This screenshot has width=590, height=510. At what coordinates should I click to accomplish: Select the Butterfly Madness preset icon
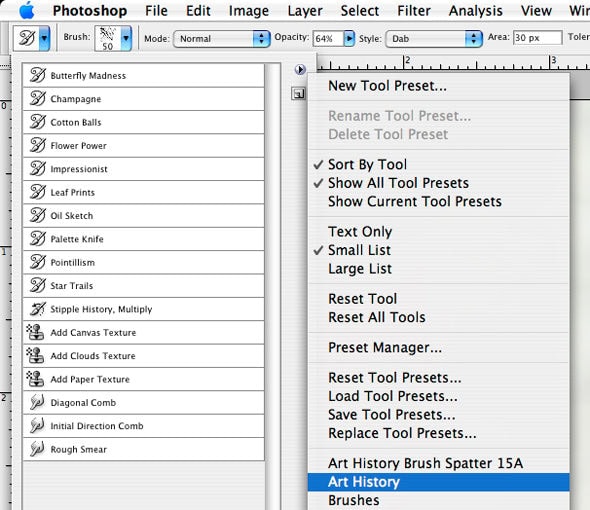pos(38,75)
